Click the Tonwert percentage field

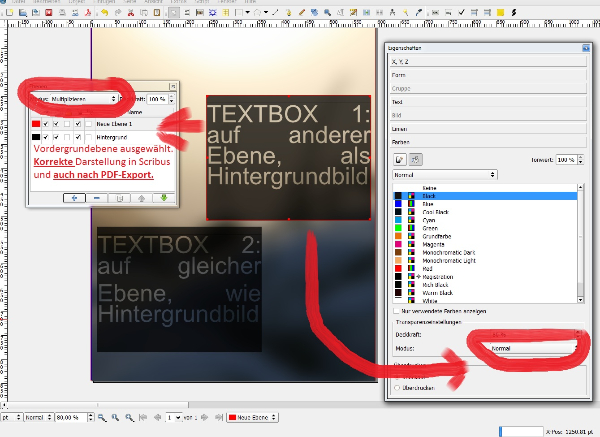565,159
